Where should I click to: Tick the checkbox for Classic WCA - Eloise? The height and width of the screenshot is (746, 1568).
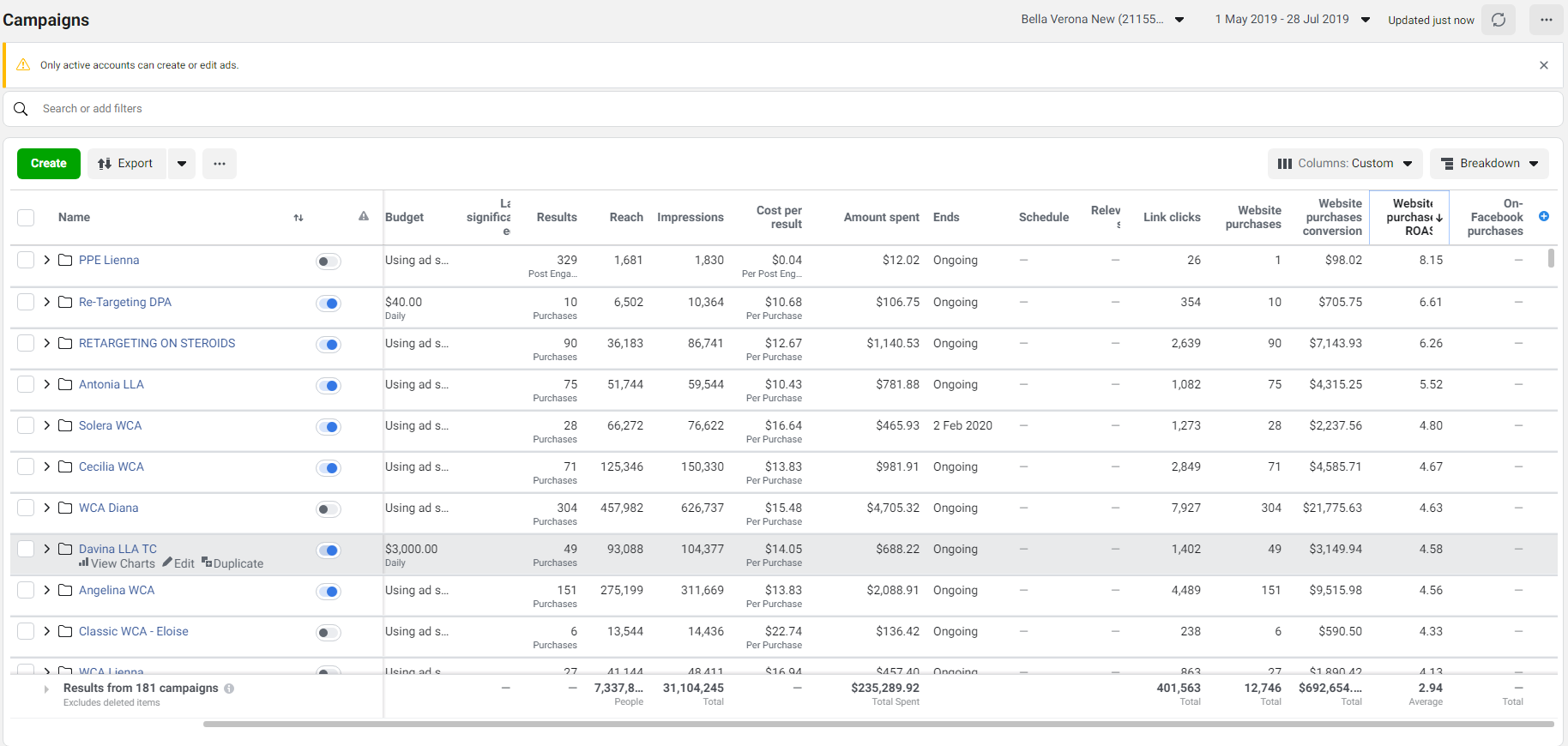26,632
